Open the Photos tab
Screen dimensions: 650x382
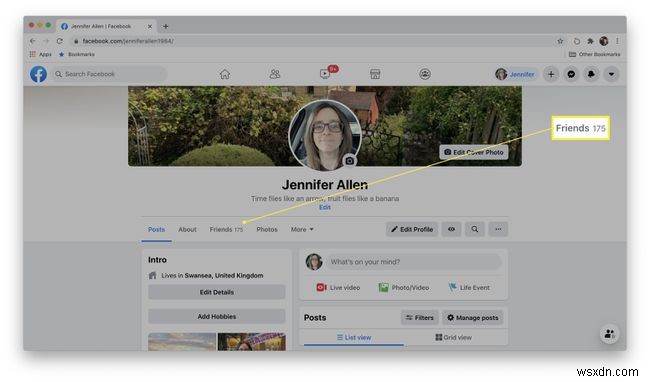267,229
